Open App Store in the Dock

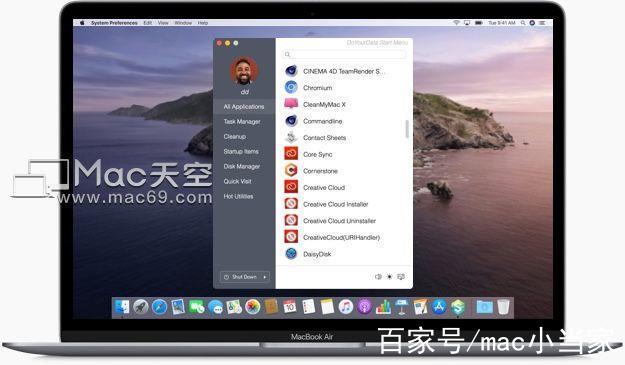[439, 307]
